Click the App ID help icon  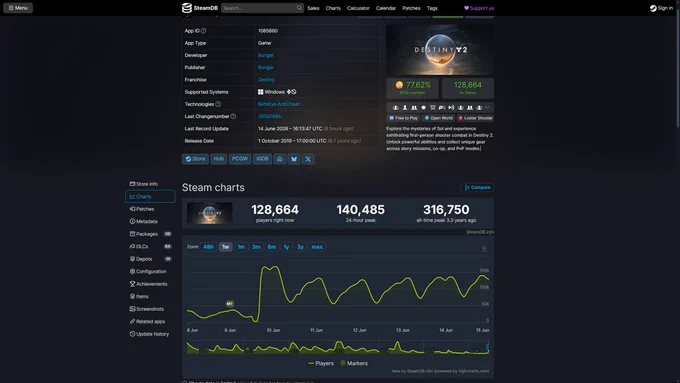[x=203, y=31]
